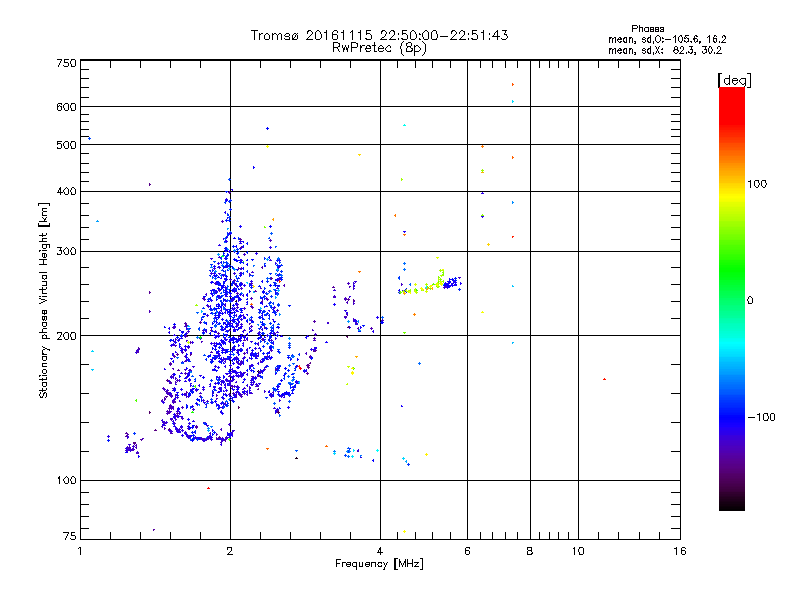Click the y-axis tick label '500'
This screenshot has width=800, height=600.
tap(66, 145)
